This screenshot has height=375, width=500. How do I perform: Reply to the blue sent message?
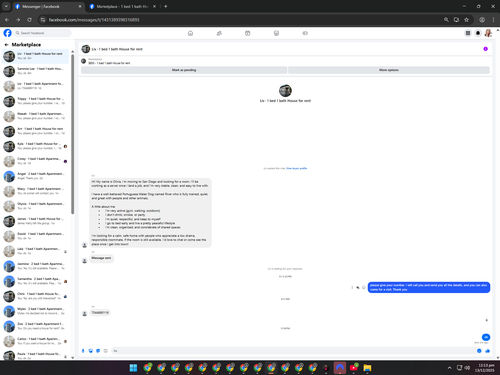pos(358,287)
